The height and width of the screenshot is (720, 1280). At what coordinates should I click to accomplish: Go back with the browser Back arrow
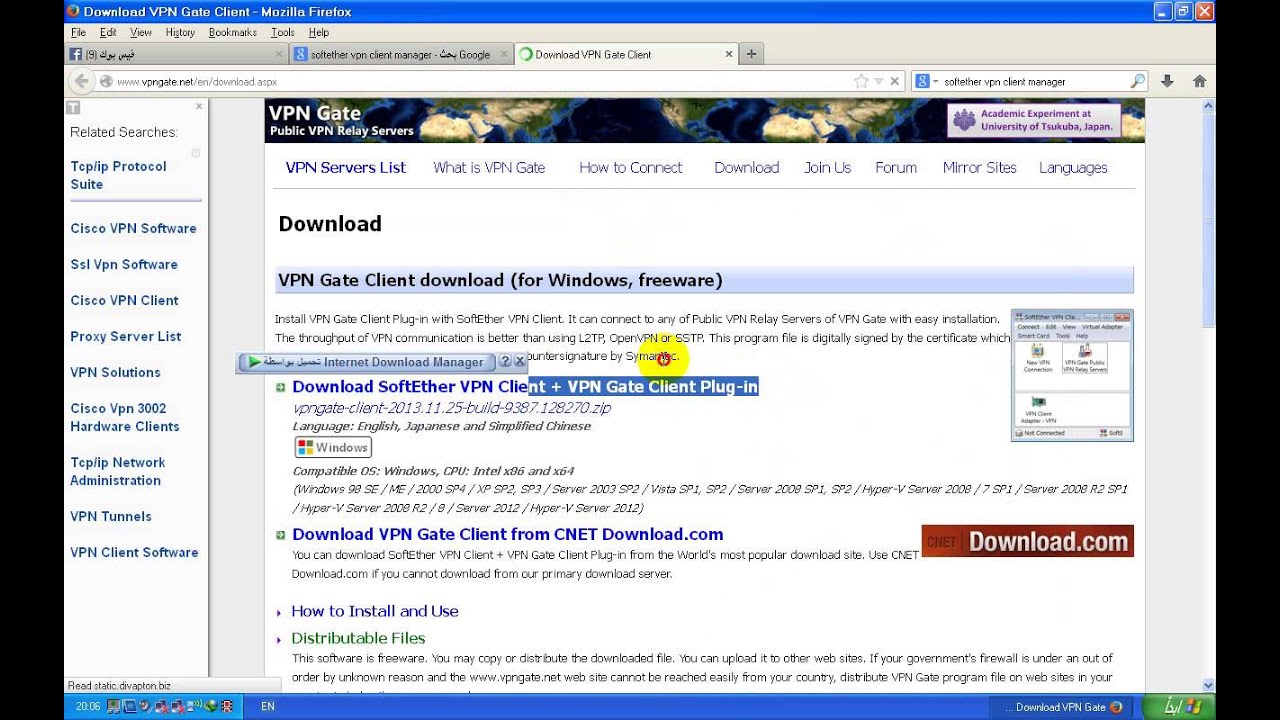coord(81,82)
